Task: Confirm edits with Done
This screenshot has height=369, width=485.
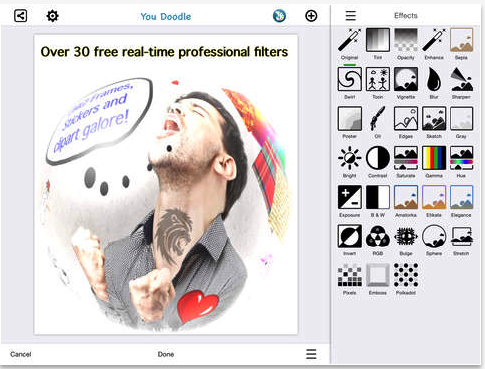Action: (166, 354)
